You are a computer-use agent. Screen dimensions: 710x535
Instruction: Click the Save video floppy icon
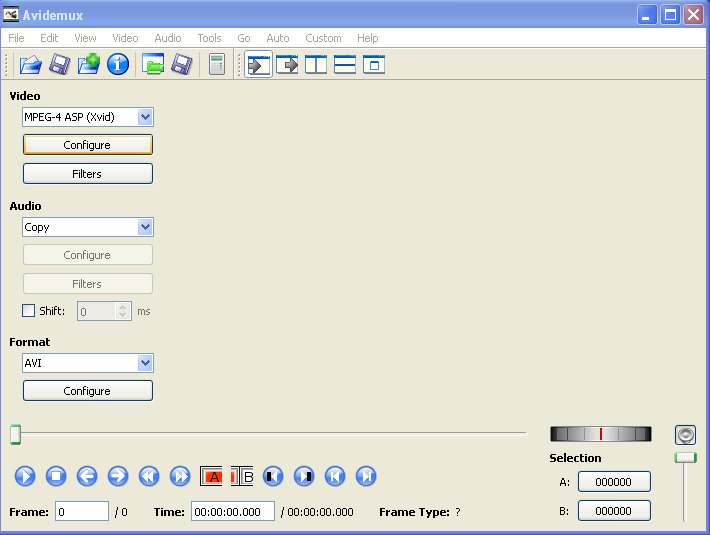(59, 64)
